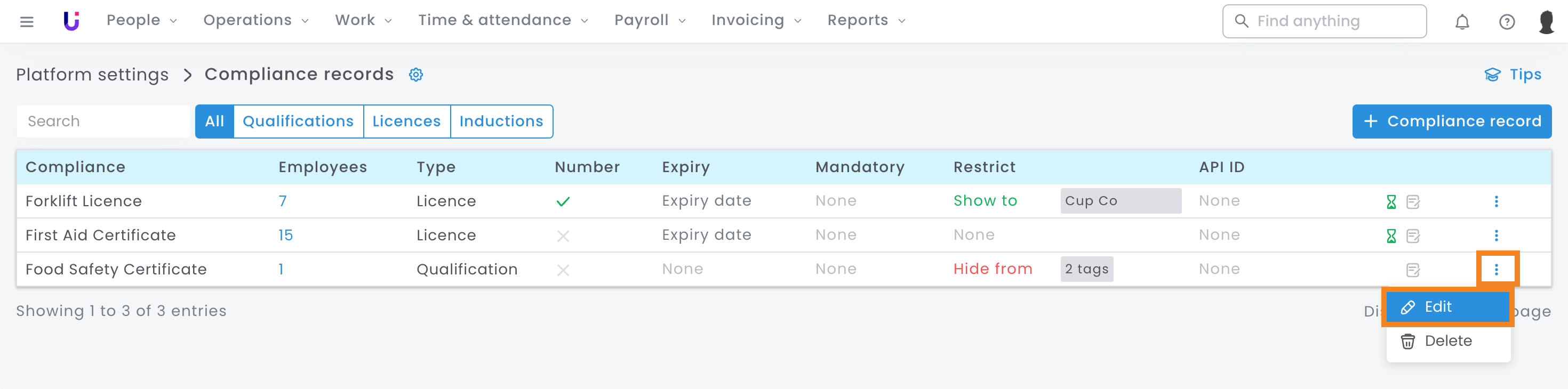Click the notifications bell icon
Image resolution: width=1568 pixels, height=389 pixels.
[x=1462, y=22]
